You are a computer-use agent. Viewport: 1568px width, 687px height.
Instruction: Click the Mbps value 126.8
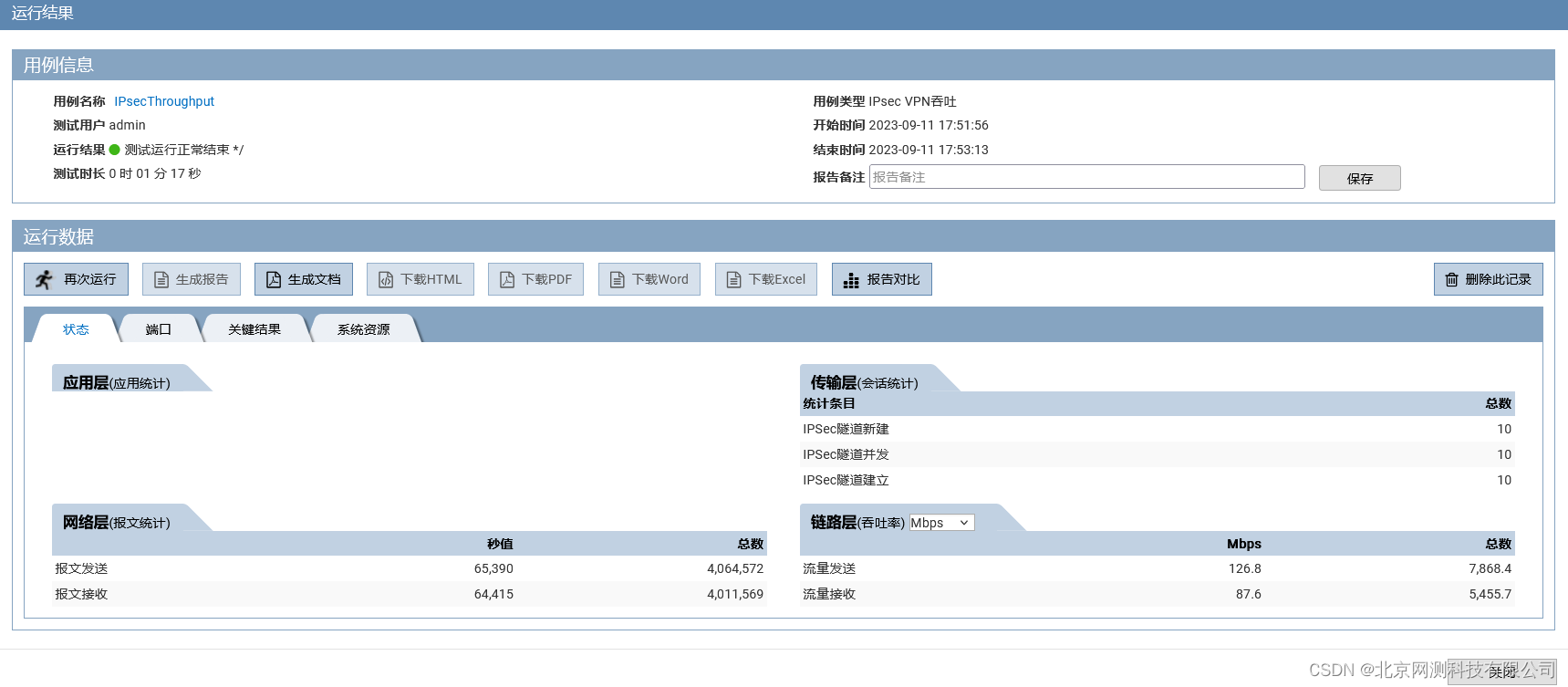1245,568
